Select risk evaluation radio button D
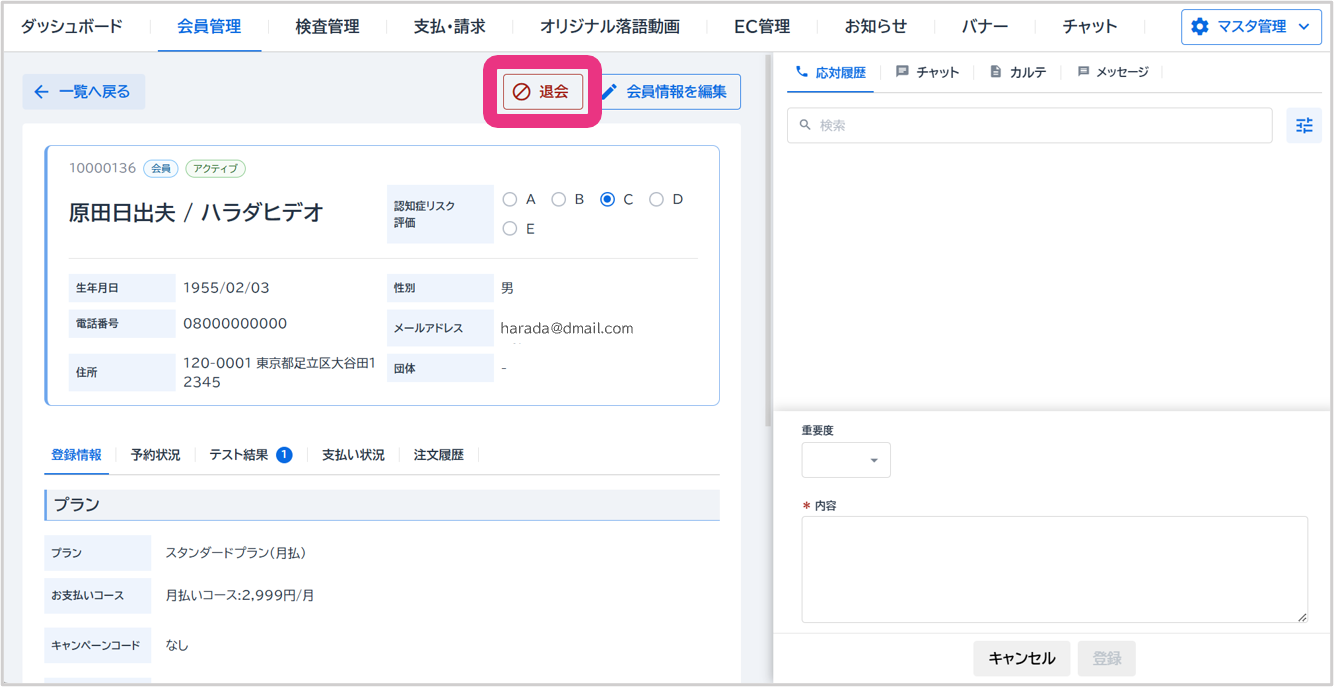This screenshot has width=1334, height=687. [656, 199]
